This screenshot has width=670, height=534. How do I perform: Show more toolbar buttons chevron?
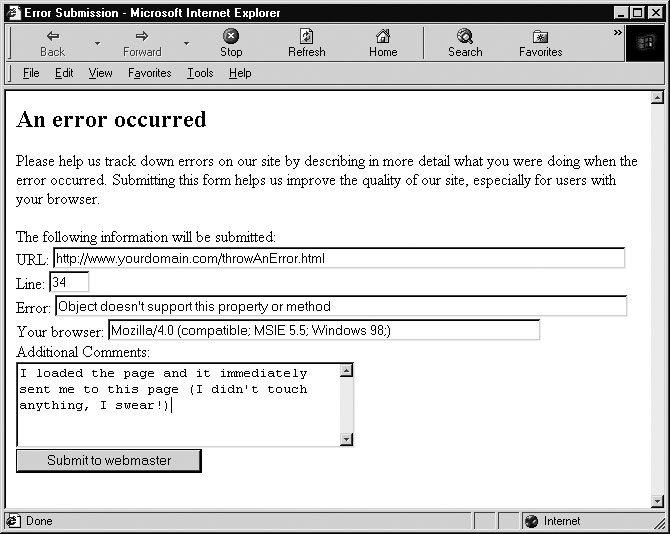(617, 33)
